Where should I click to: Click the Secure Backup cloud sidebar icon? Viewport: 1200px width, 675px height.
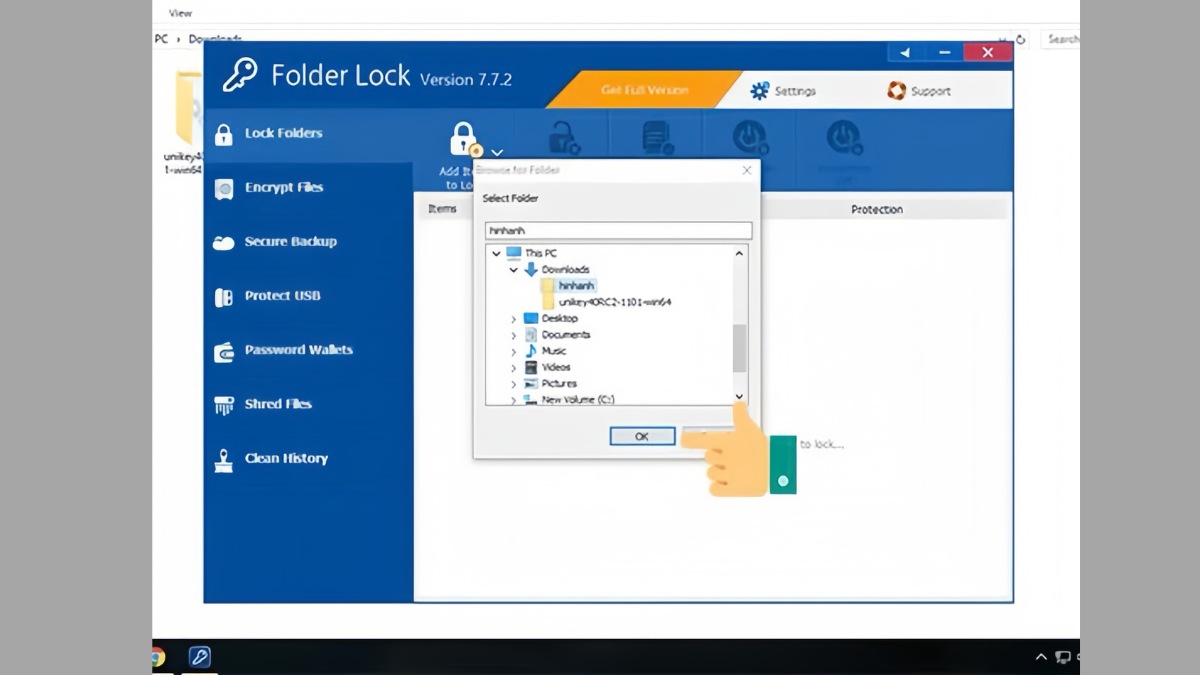coord(224,242)
